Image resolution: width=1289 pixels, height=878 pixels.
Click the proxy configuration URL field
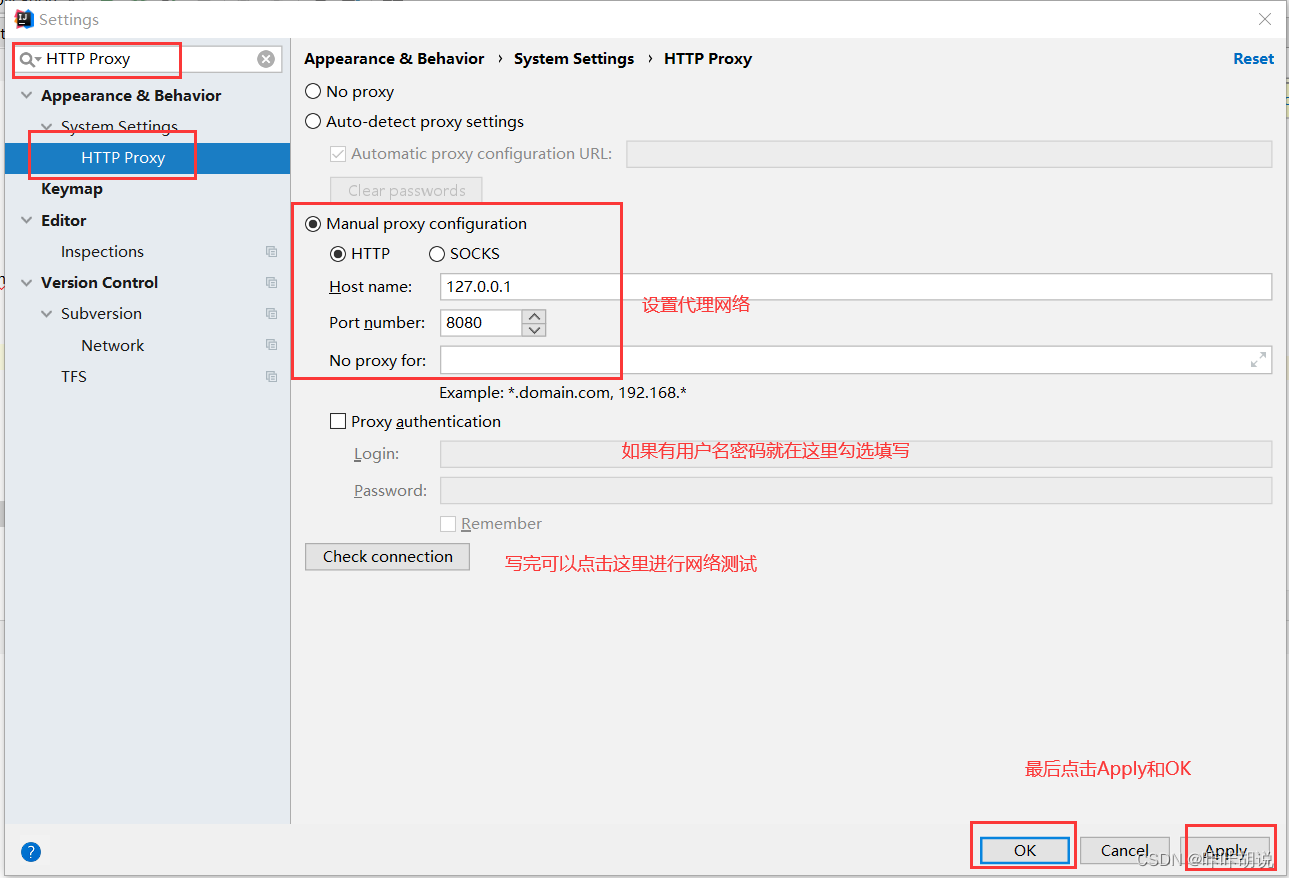949,154
